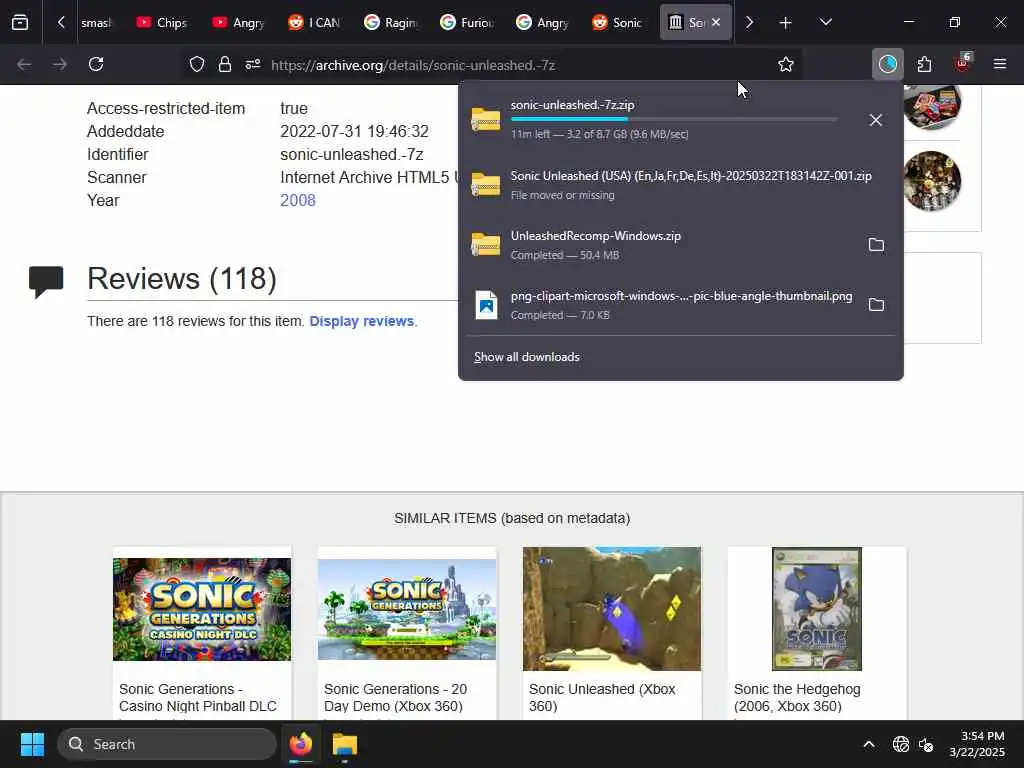
Task: Click Show all downloads
Action: click(527, 357)
